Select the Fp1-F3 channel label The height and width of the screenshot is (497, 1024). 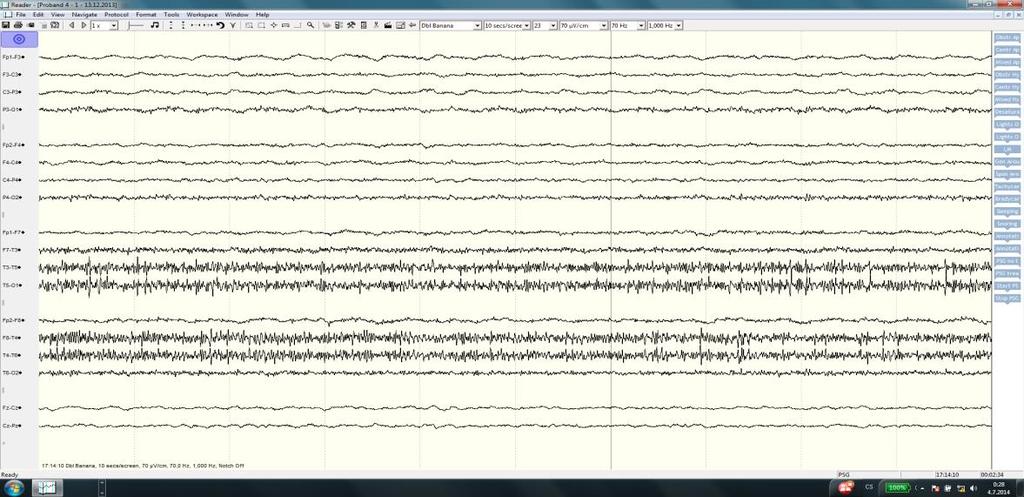[13, 57]
